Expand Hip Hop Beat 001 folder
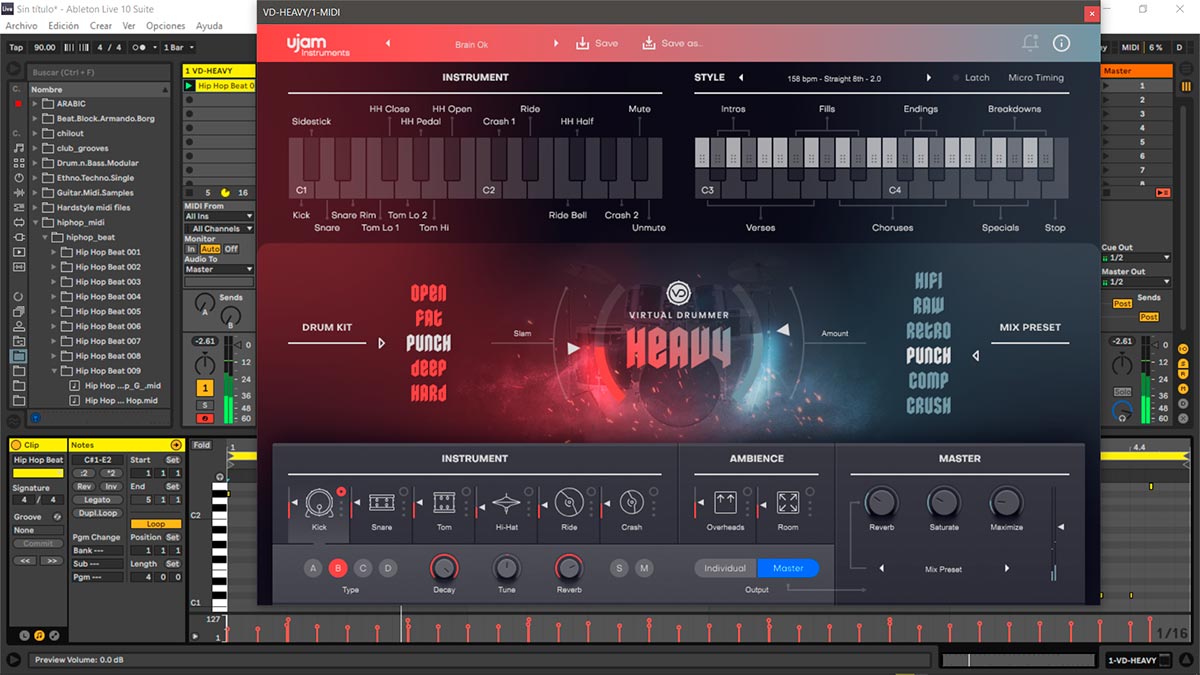 55,252
